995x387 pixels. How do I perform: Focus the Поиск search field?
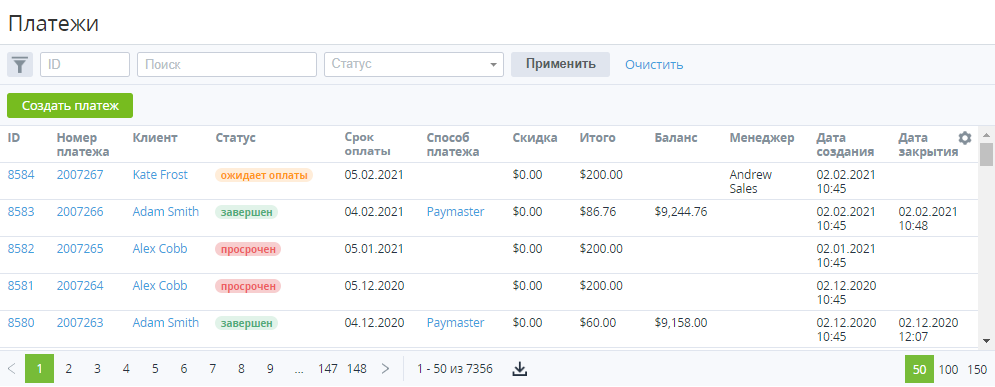point(227,64)
